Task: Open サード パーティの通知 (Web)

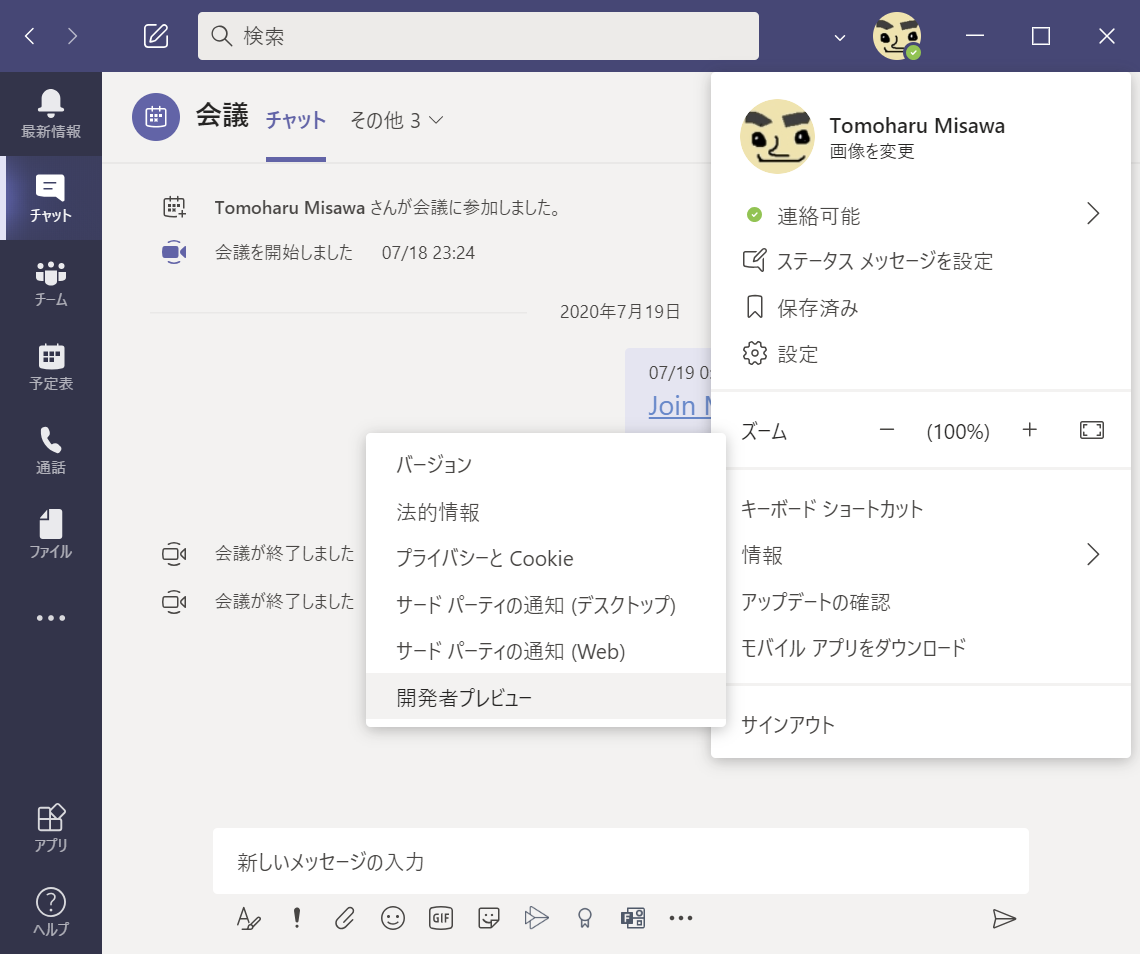Action: coord(545,651)
